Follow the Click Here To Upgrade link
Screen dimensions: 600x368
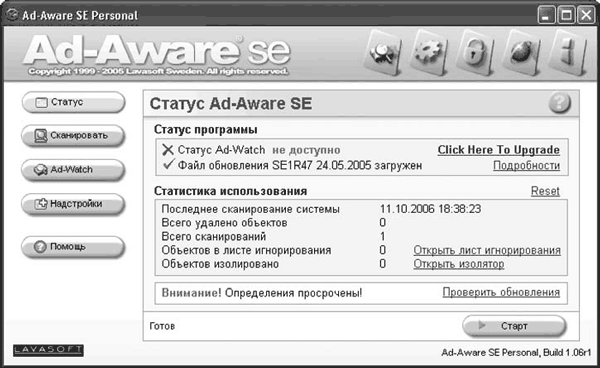[499, 150]
